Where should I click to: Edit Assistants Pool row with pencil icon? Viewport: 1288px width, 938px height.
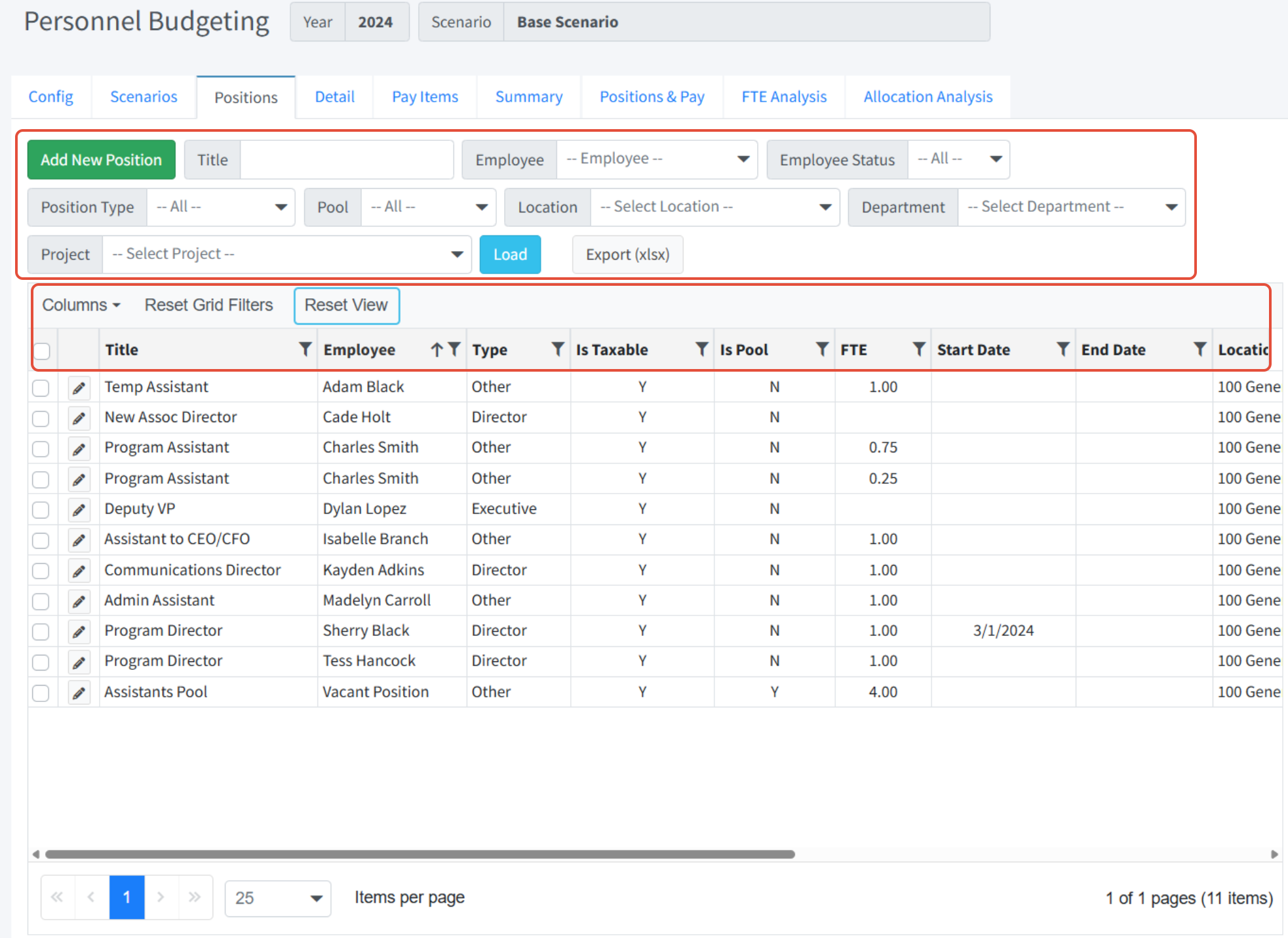point(79,693)
